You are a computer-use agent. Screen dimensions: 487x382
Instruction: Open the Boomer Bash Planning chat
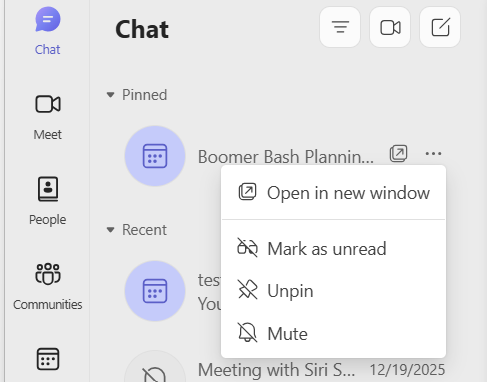(x=286, y=157)
